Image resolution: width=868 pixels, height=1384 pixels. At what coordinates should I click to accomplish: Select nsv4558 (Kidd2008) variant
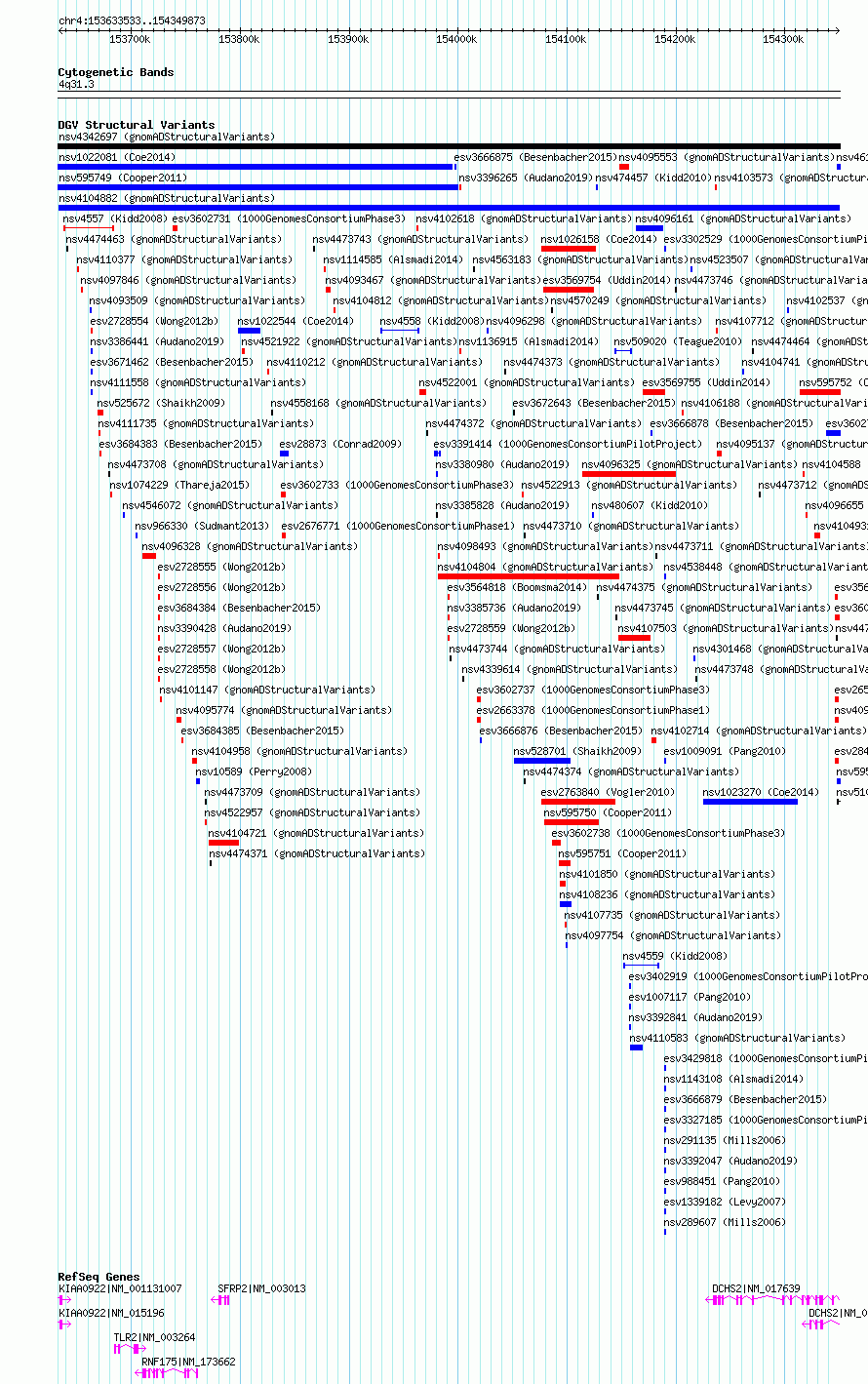(432, 321)
